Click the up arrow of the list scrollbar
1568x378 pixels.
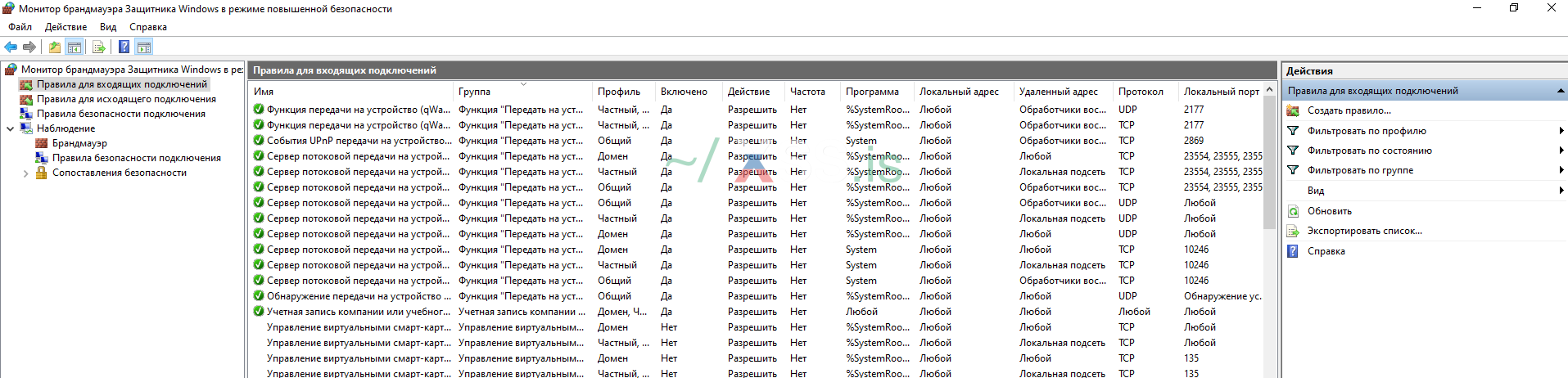pos(1270,89)
